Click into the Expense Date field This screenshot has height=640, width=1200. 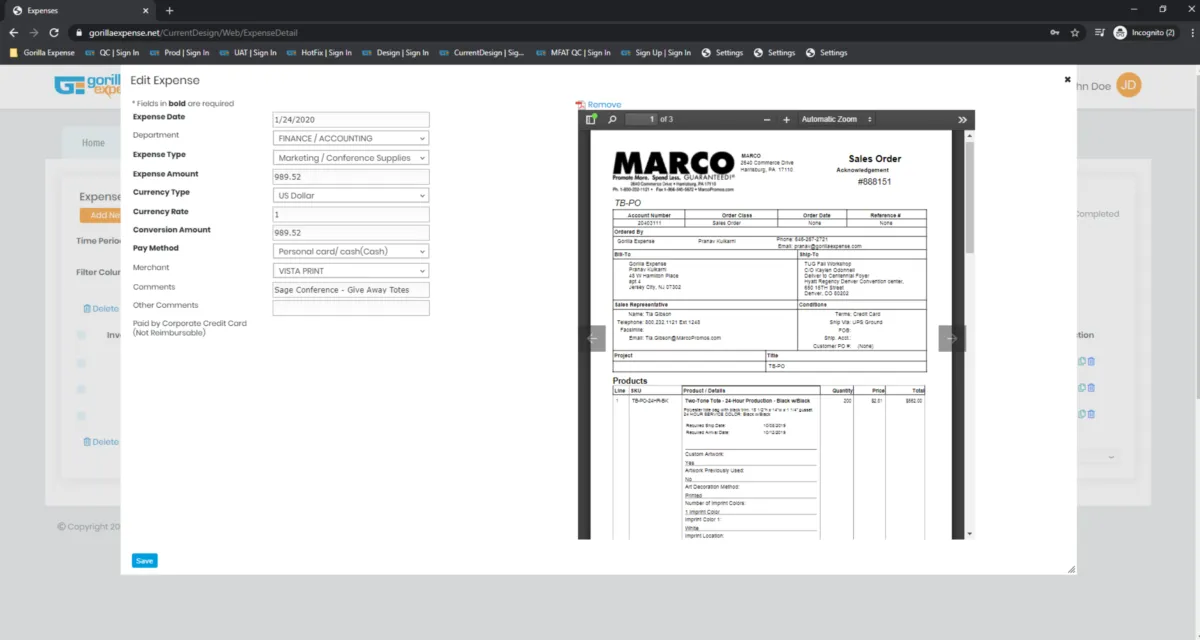(351, 120)
